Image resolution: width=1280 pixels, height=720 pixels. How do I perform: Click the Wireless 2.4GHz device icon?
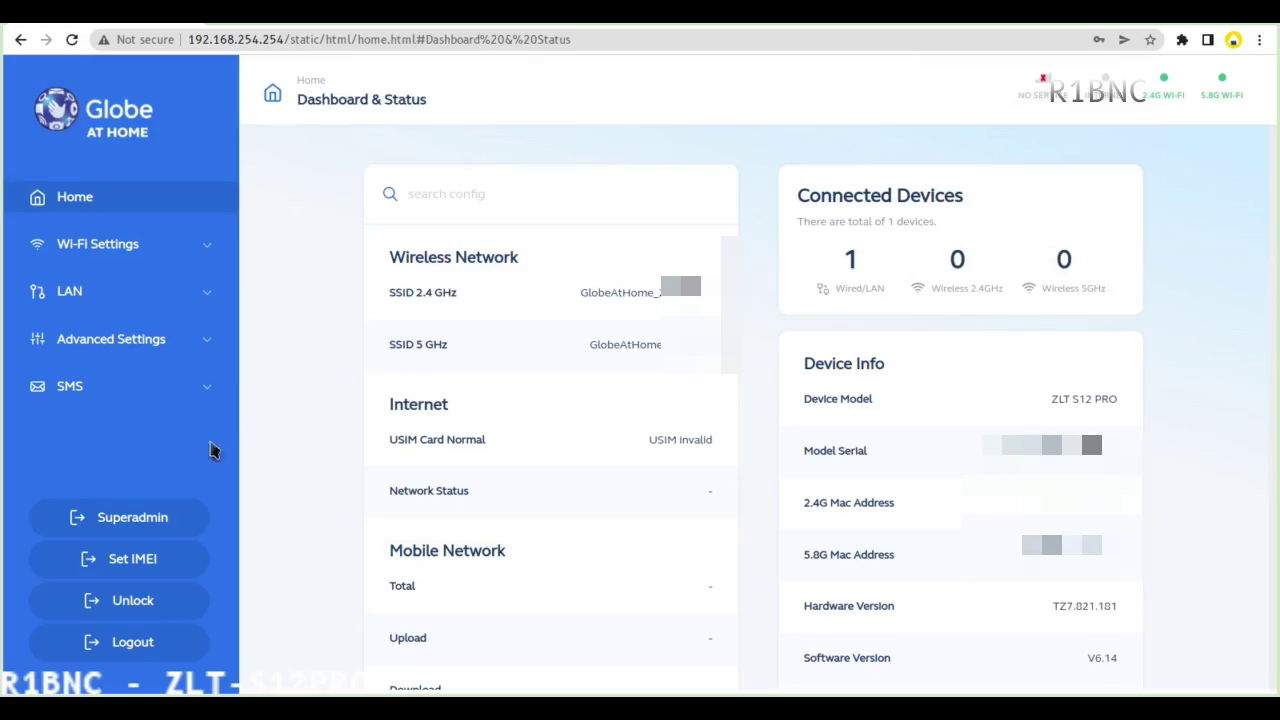point(918,288)
